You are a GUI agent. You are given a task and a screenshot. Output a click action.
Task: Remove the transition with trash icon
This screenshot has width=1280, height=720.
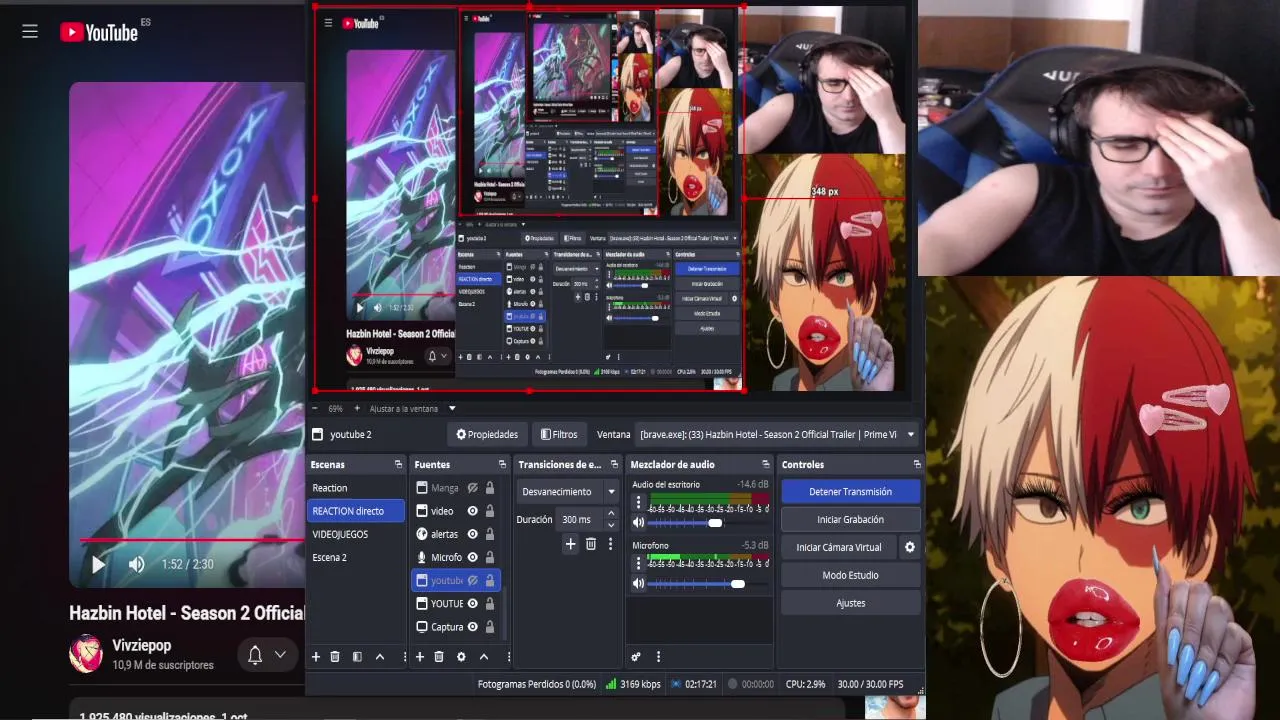[591, 544]
